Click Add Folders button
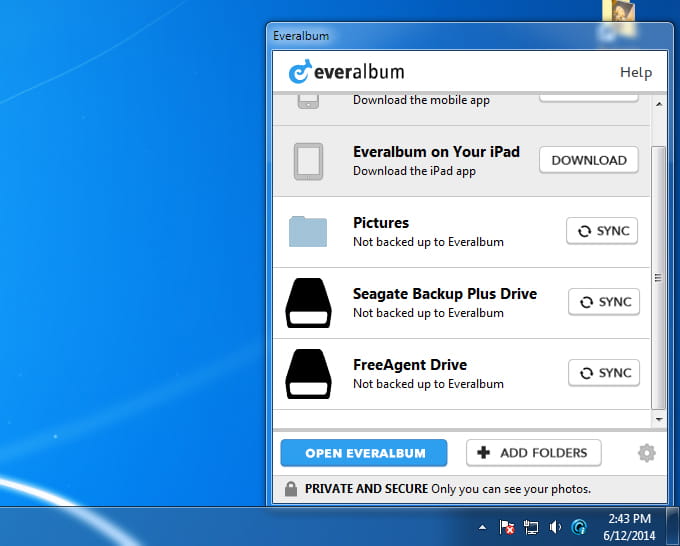The image size is (680, 546). [534, 453]
